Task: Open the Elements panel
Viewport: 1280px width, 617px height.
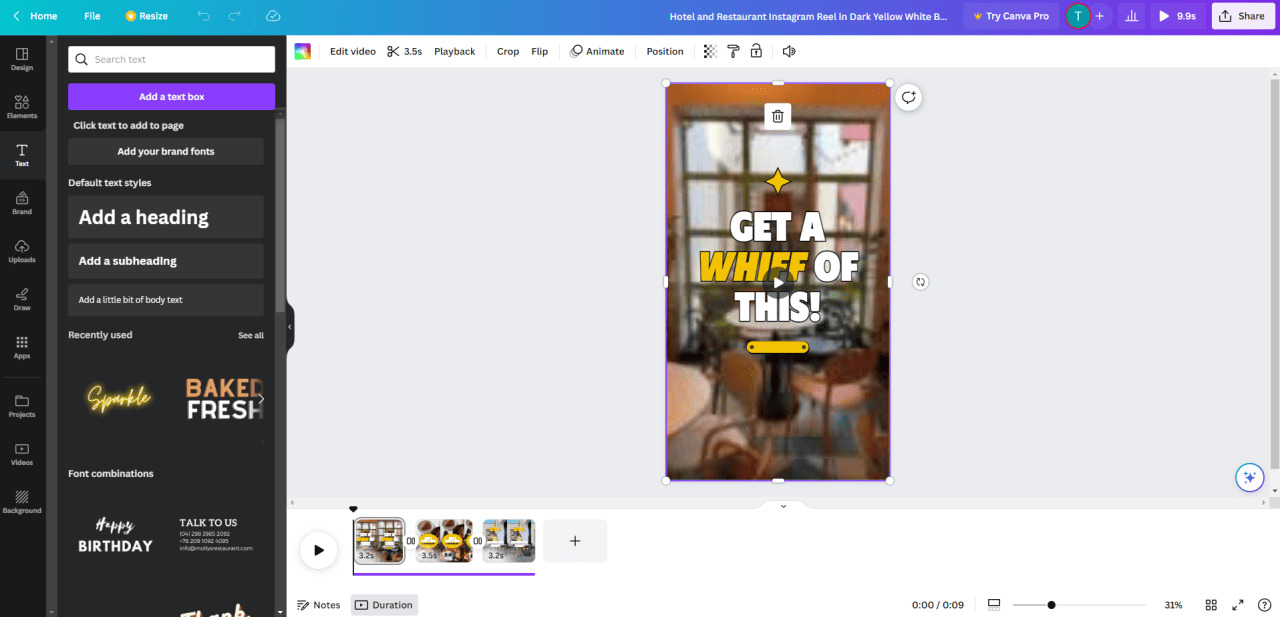Action: click(x=22, y=107)
